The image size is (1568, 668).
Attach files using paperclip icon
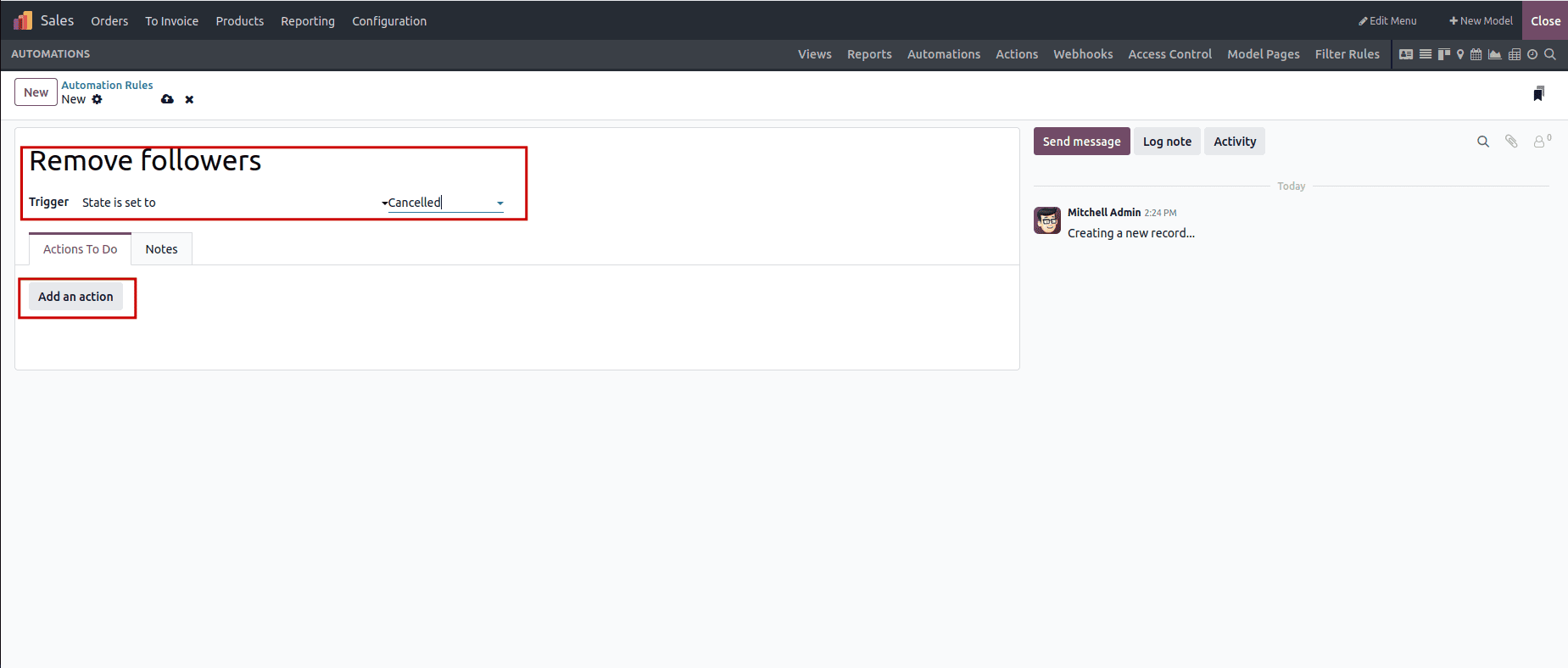[x=1511, y=142]
